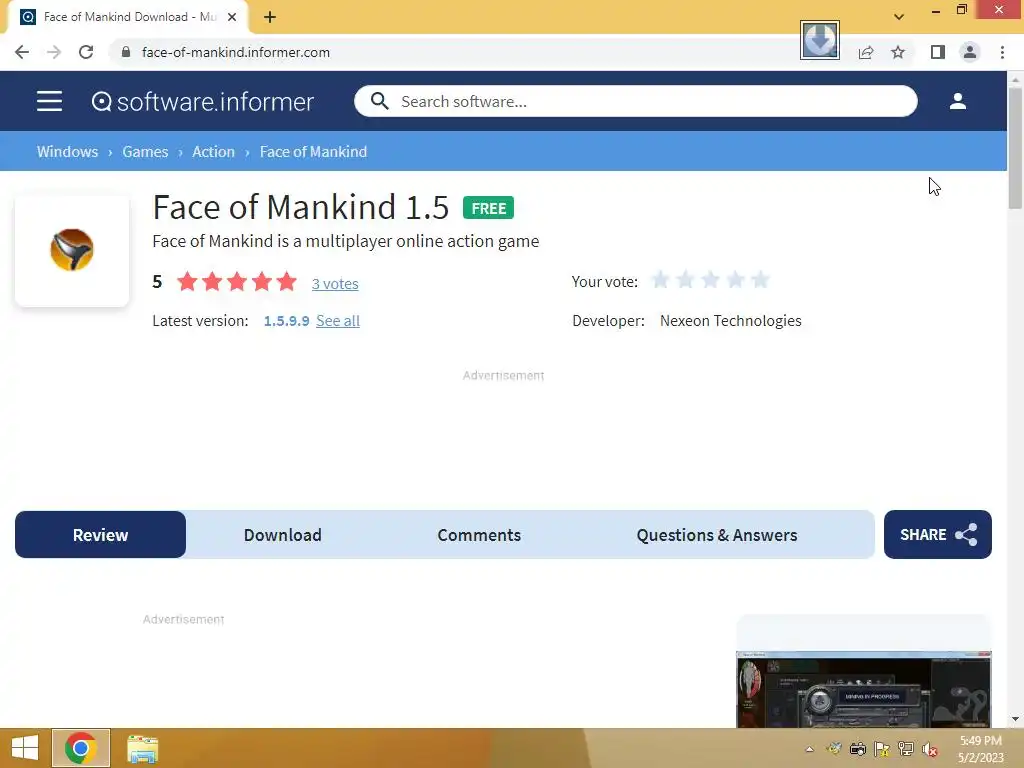Toggle the browser side panel

point(938,52)
